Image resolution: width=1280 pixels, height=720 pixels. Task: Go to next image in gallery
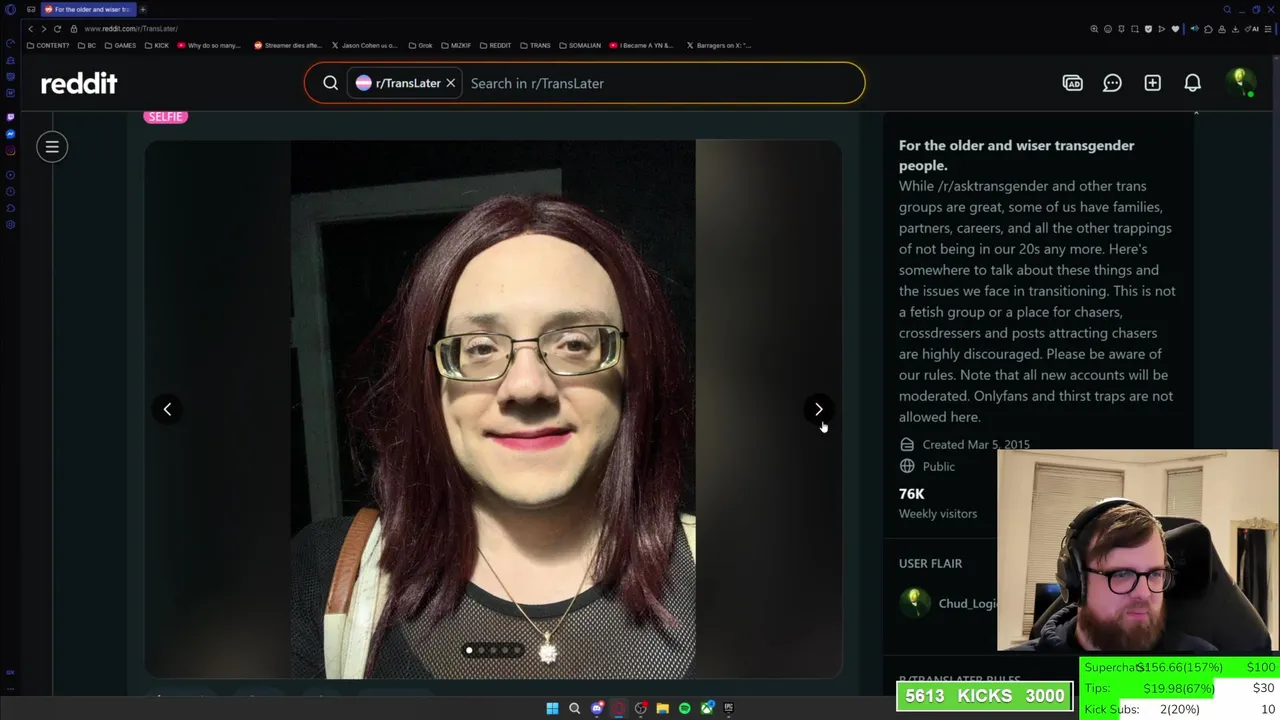818,409
